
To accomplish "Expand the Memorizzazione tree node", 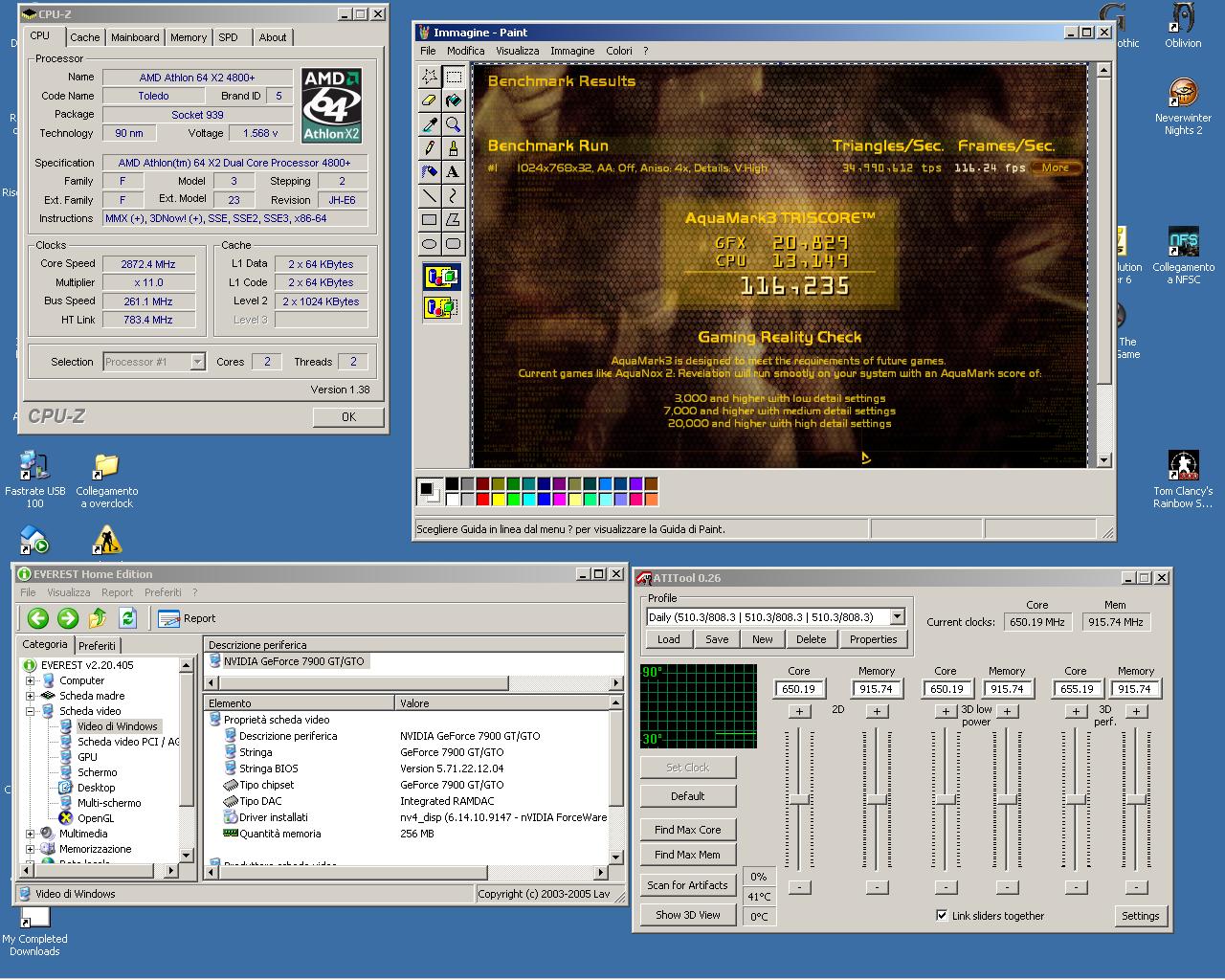I will [30, 849].
